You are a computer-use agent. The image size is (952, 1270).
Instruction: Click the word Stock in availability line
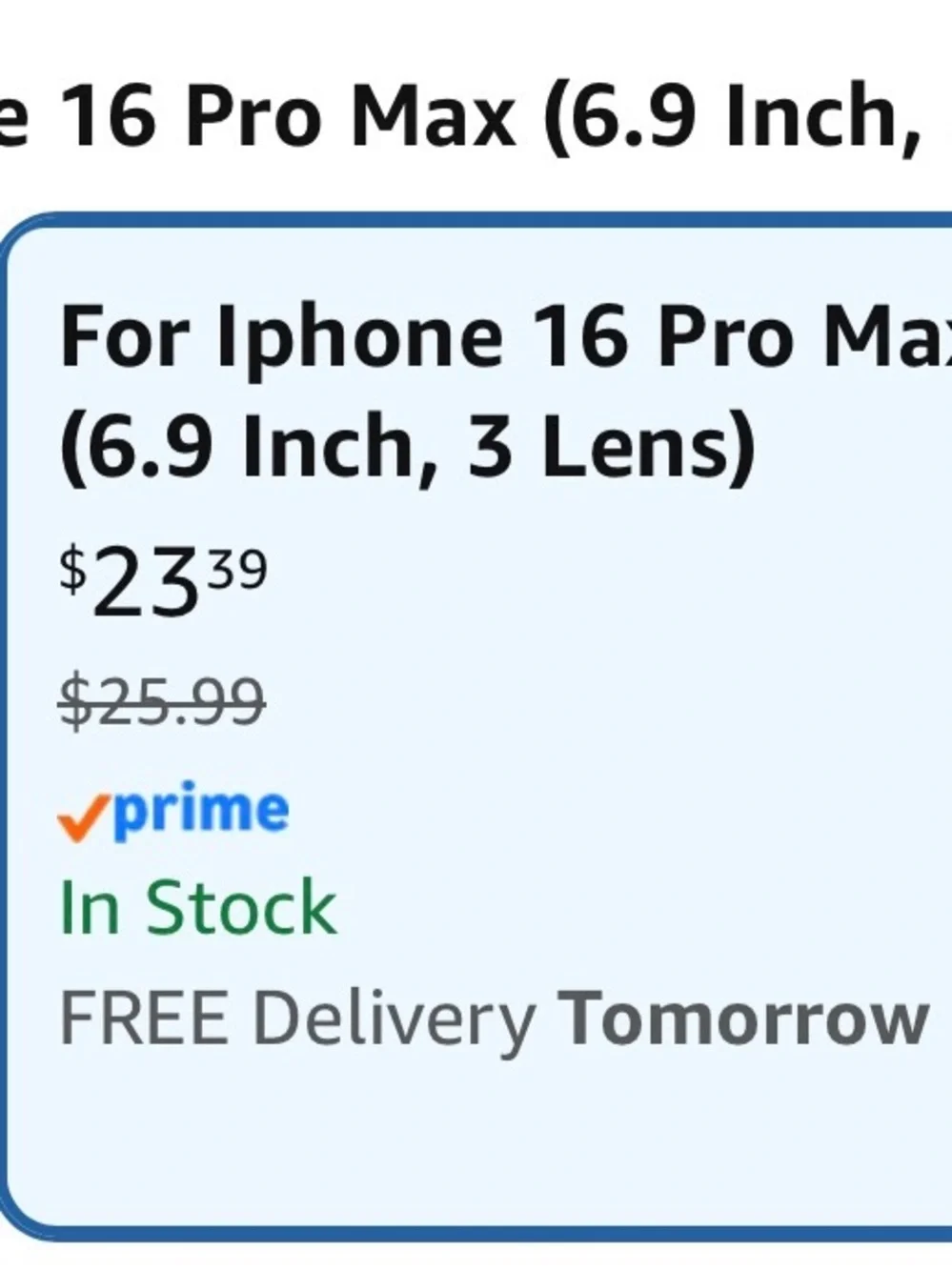241,908
